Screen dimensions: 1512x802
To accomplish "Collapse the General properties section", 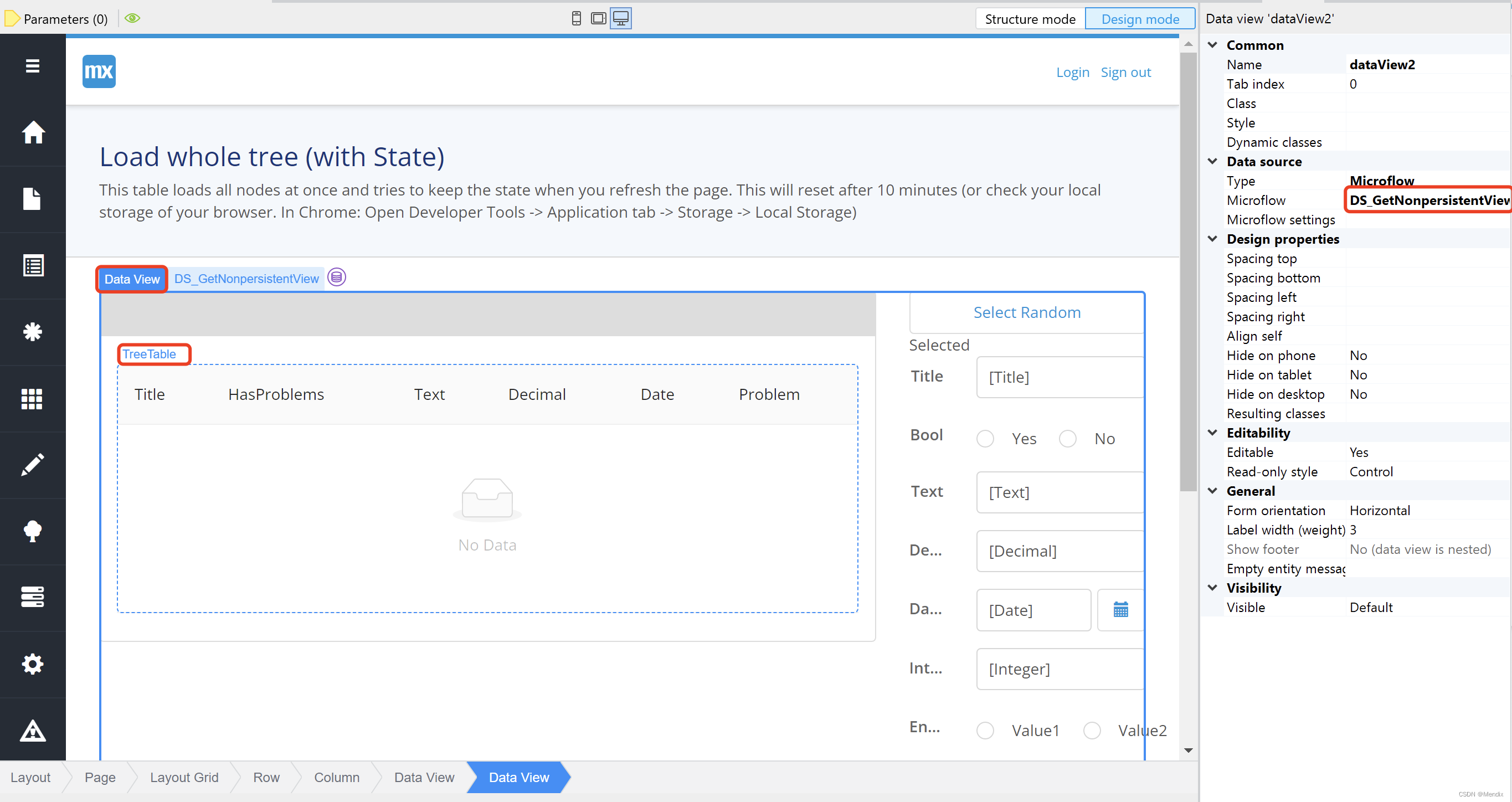I will click(x=1213, y=490).
